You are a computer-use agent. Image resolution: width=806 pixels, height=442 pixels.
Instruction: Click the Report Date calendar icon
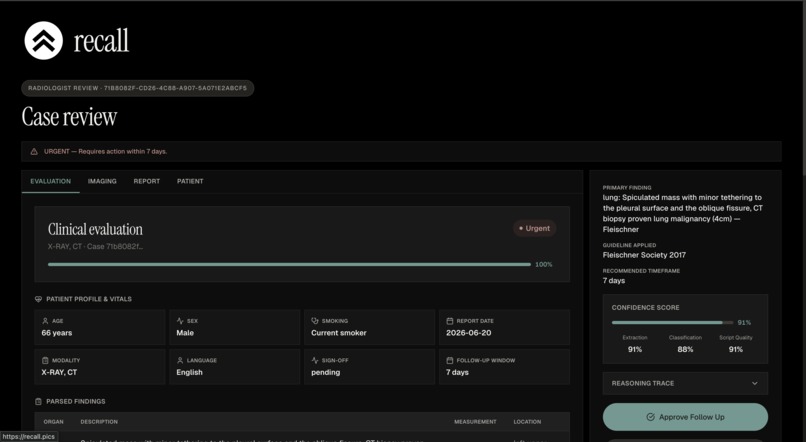[x=450, y=321]
